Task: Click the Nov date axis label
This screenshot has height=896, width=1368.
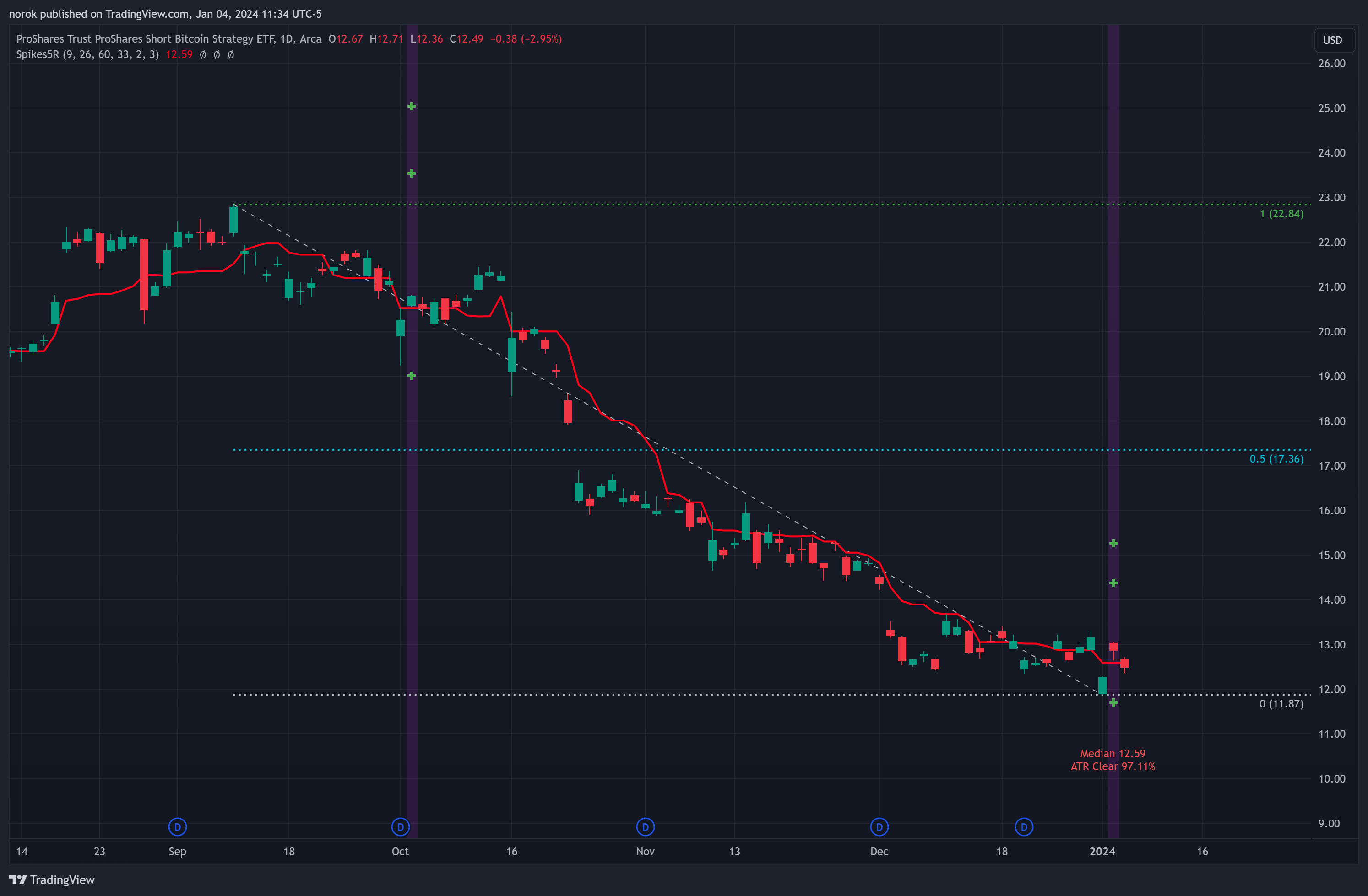Action: [x=646, y=851]
